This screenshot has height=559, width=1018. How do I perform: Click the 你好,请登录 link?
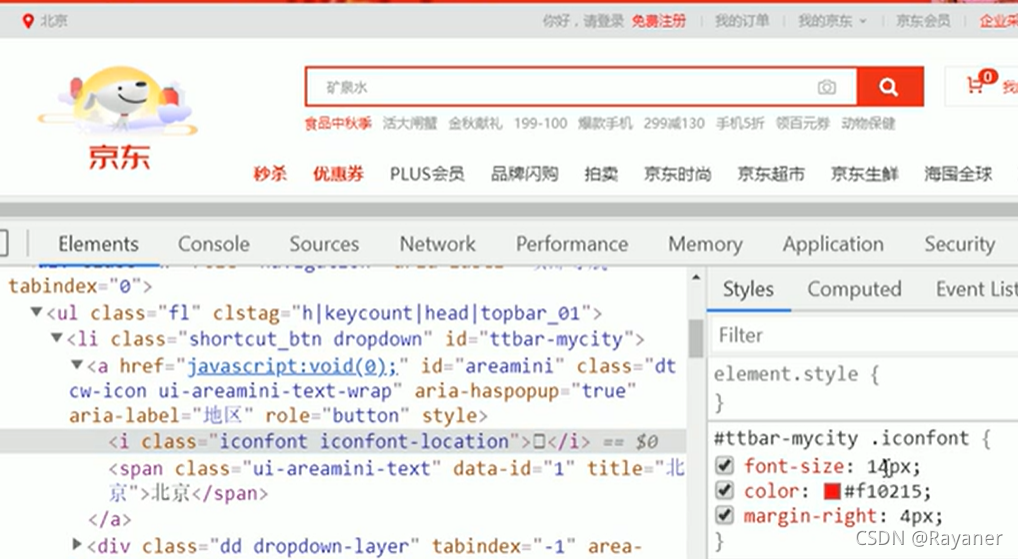tap(582, 21)
